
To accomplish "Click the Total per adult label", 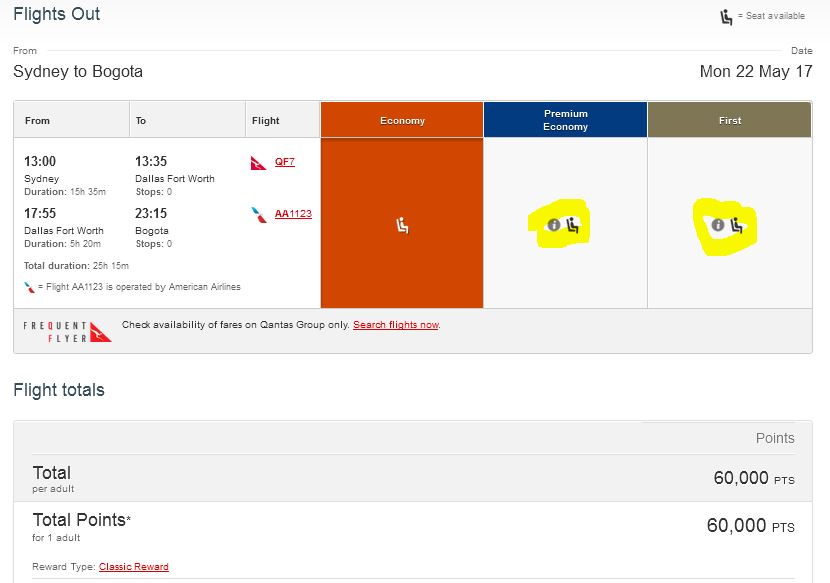I will 53,478.
